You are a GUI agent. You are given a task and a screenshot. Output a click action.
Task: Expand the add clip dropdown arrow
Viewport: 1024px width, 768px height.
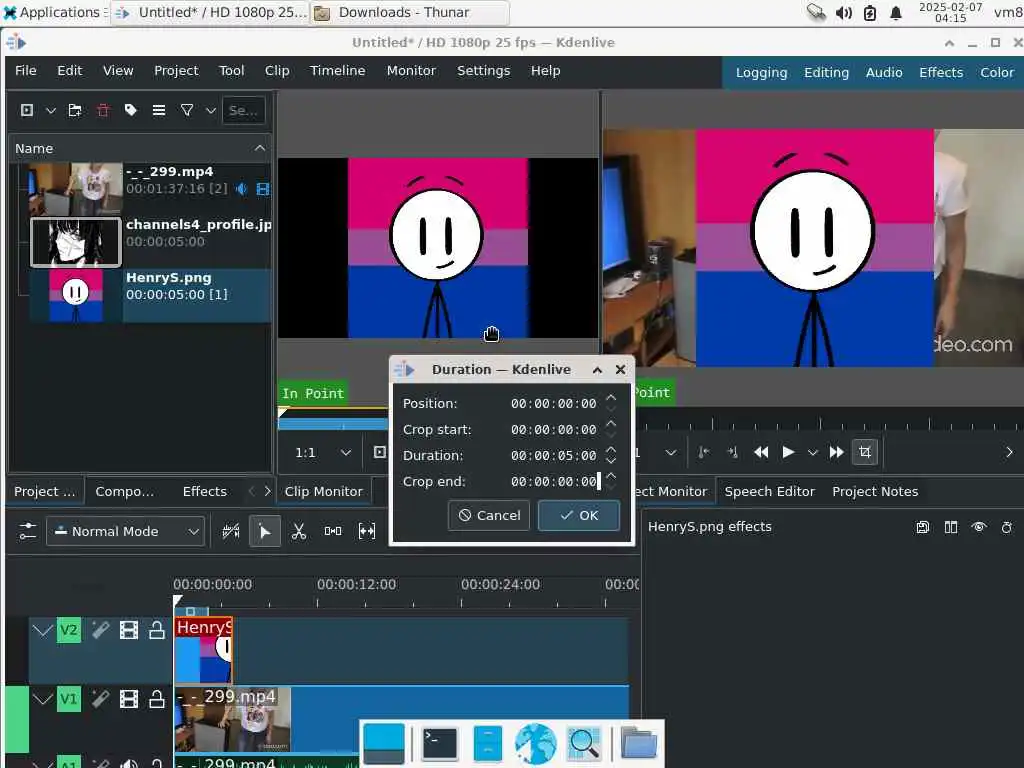tap(50, 110)
